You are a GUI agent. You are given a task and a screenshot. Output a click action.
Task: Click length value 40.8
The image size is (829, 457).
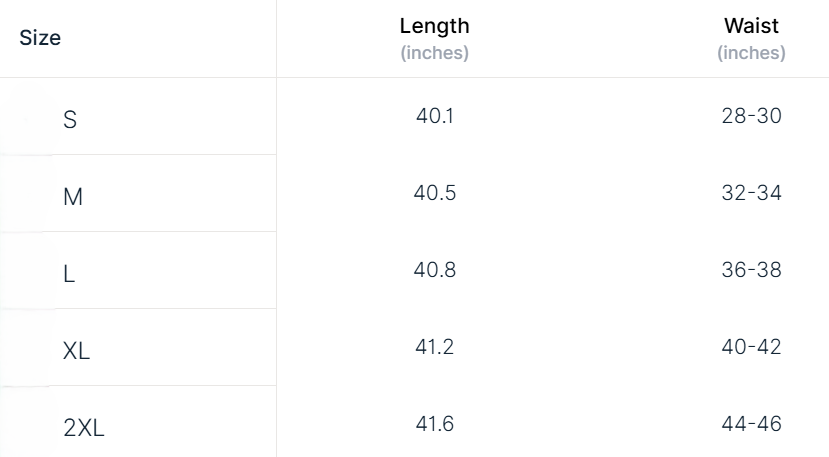pos(435,270)
